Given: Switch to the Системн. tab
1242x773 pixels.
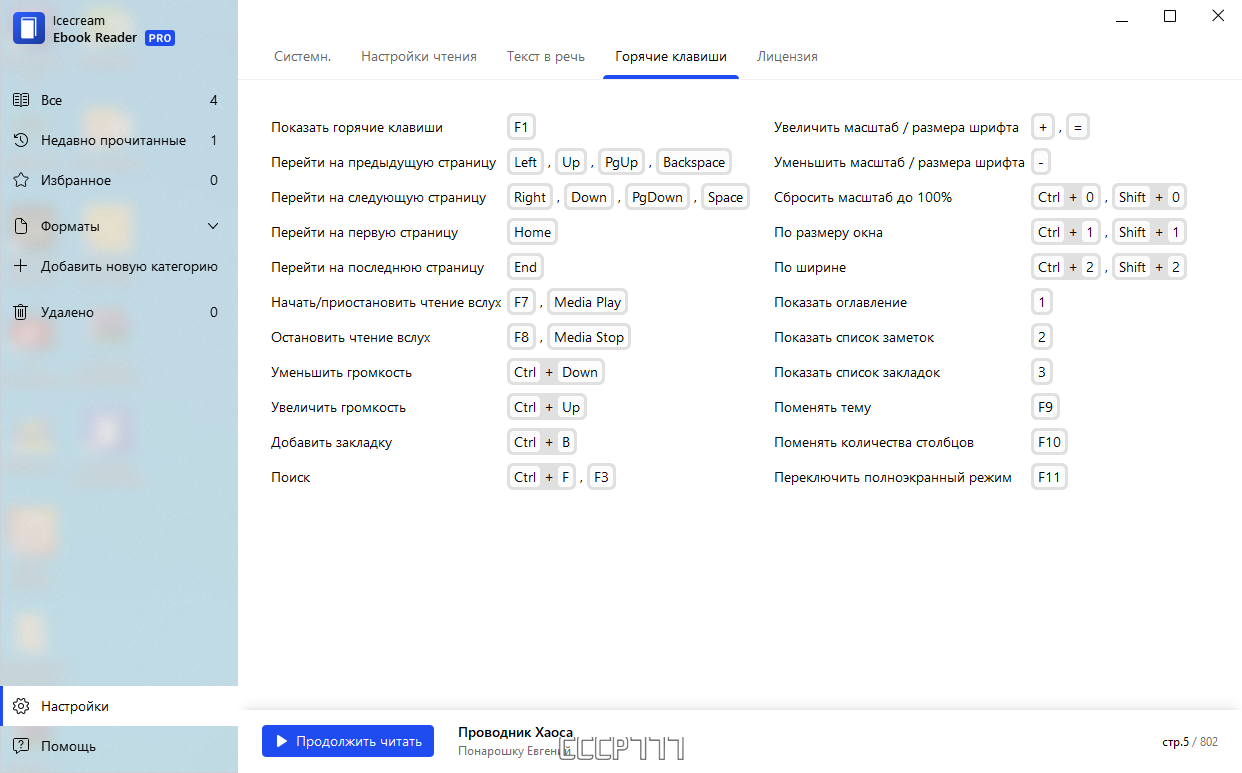Looking at the screenshot, I should click(x=303, y=56).
